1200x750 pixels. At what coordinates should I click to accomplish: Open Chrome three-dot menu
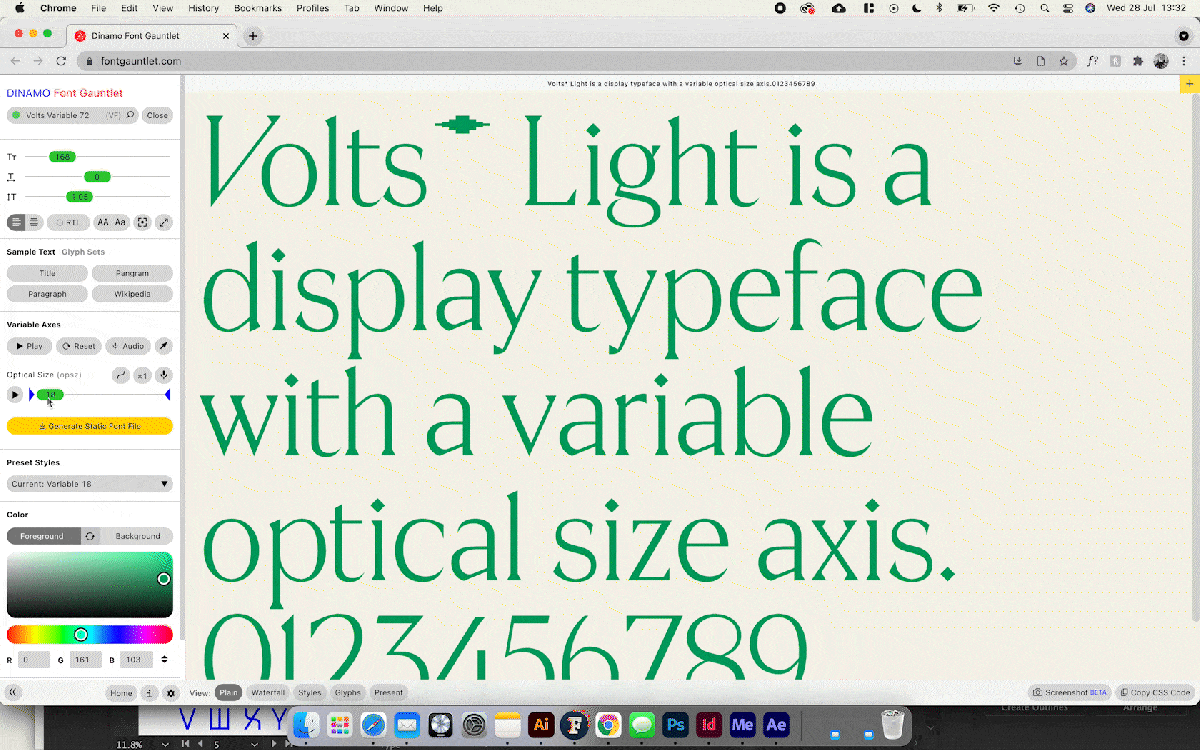coord(1183,61)
